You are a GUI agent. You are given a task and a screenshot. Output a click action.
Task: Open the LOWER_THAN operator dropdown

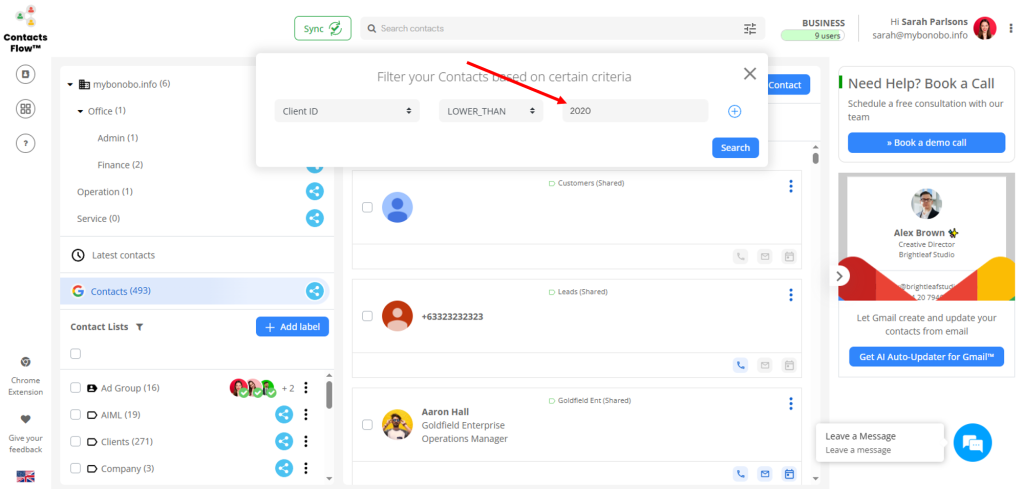(x=490, y=111)
